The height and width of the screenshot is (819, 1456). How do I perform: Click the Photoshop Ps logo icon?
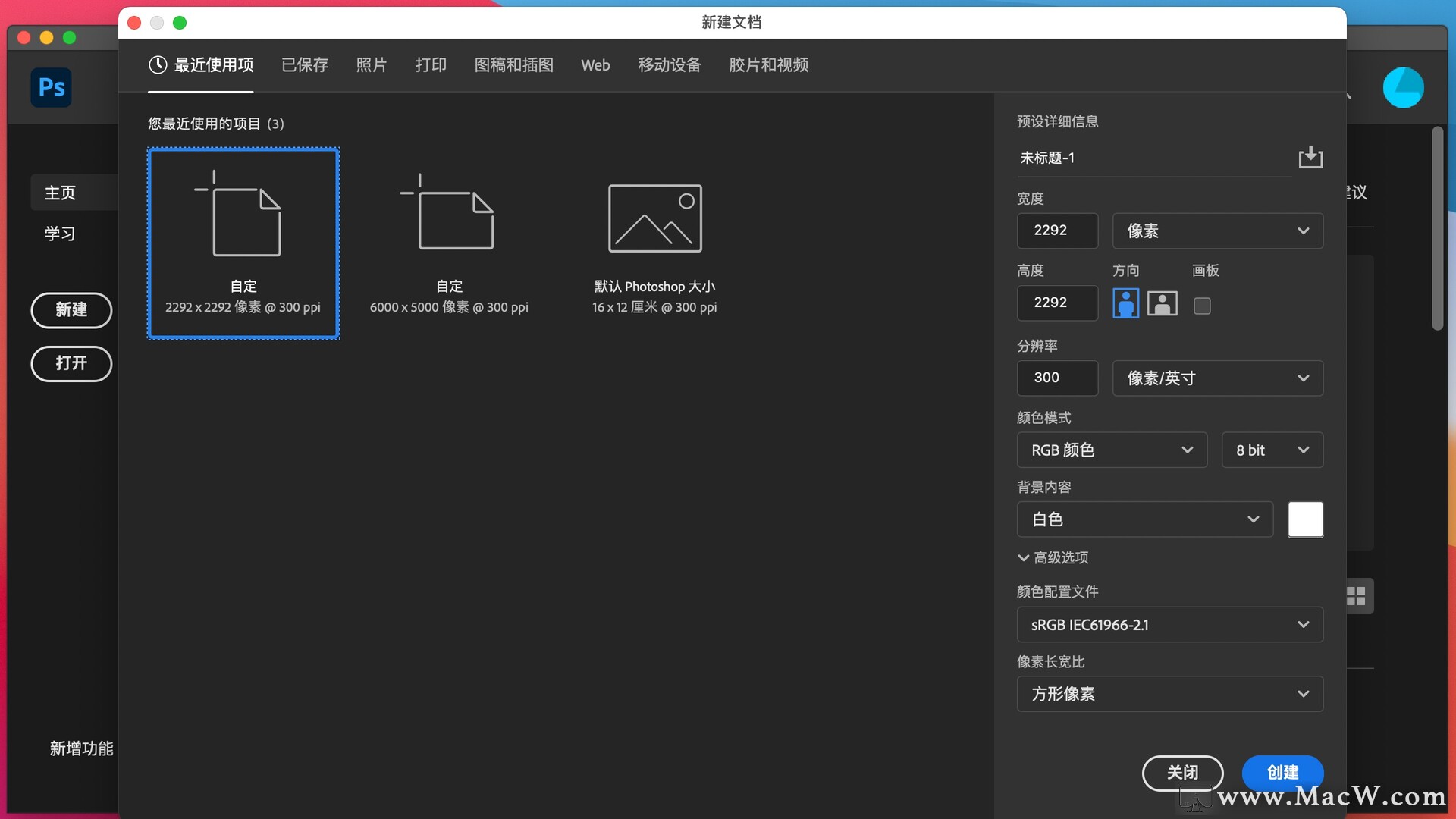click(x=51, y=88)
